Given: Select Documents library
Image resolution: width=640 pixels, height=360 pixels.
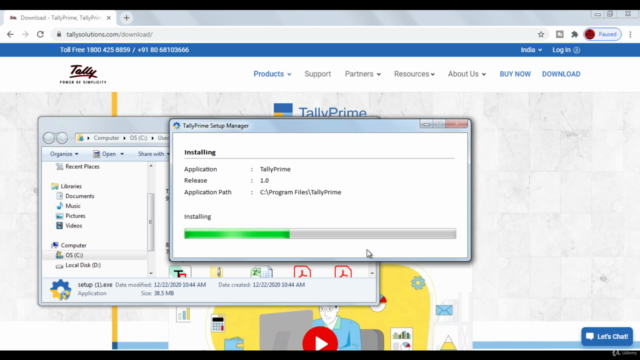Looking at the screenshot, I should tap(80, 196).
